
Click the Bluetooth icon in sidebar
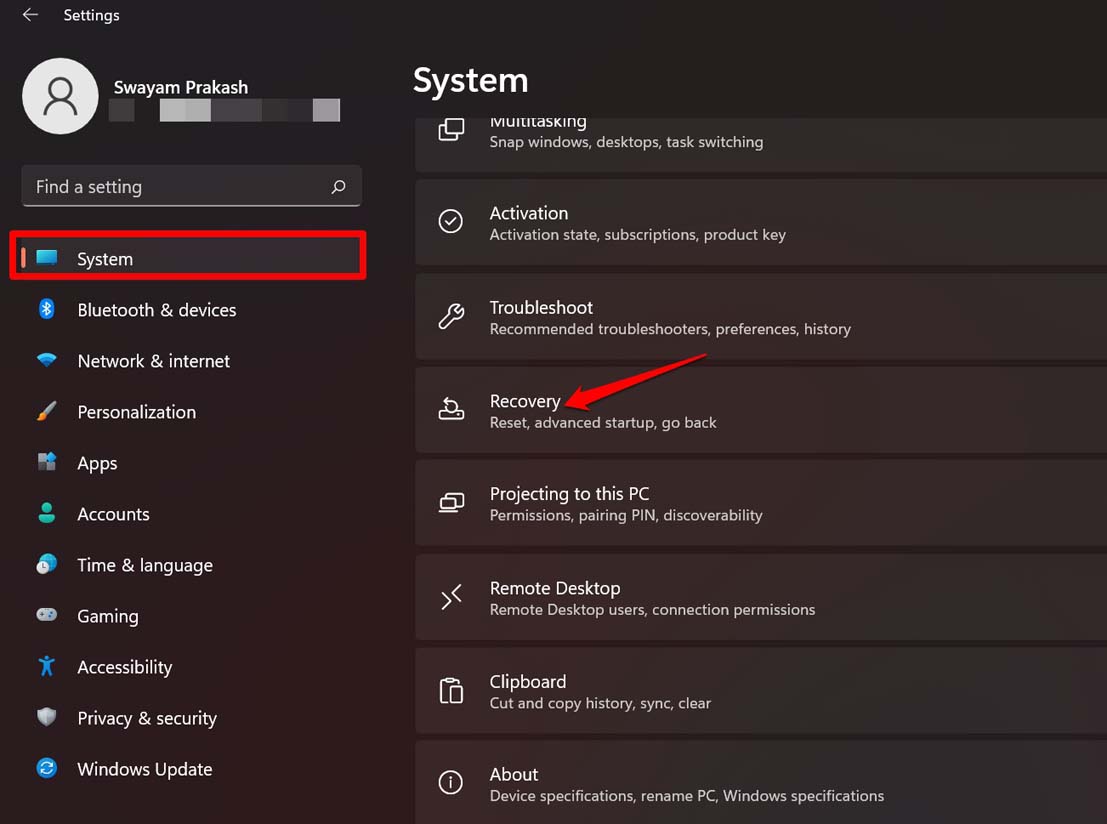pyautogui.click(x=46, y=309)
